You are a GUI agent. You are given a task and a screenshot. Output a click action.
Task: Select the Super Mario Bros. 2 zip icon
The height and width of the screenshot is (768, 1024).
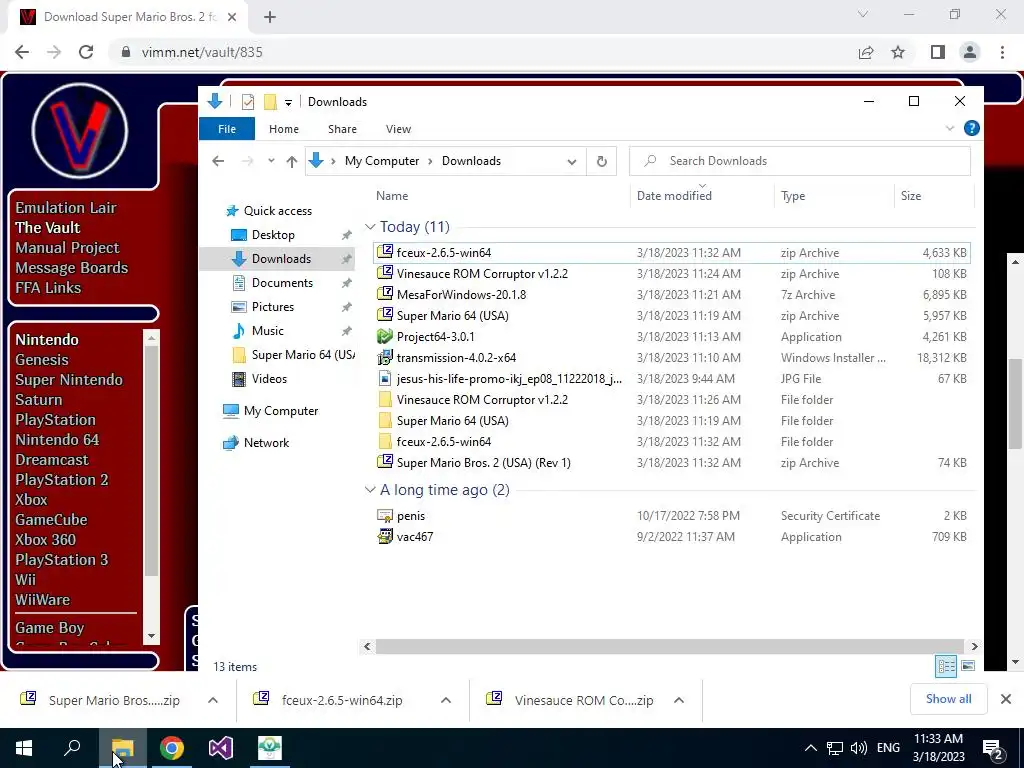[x=385, y=462]
